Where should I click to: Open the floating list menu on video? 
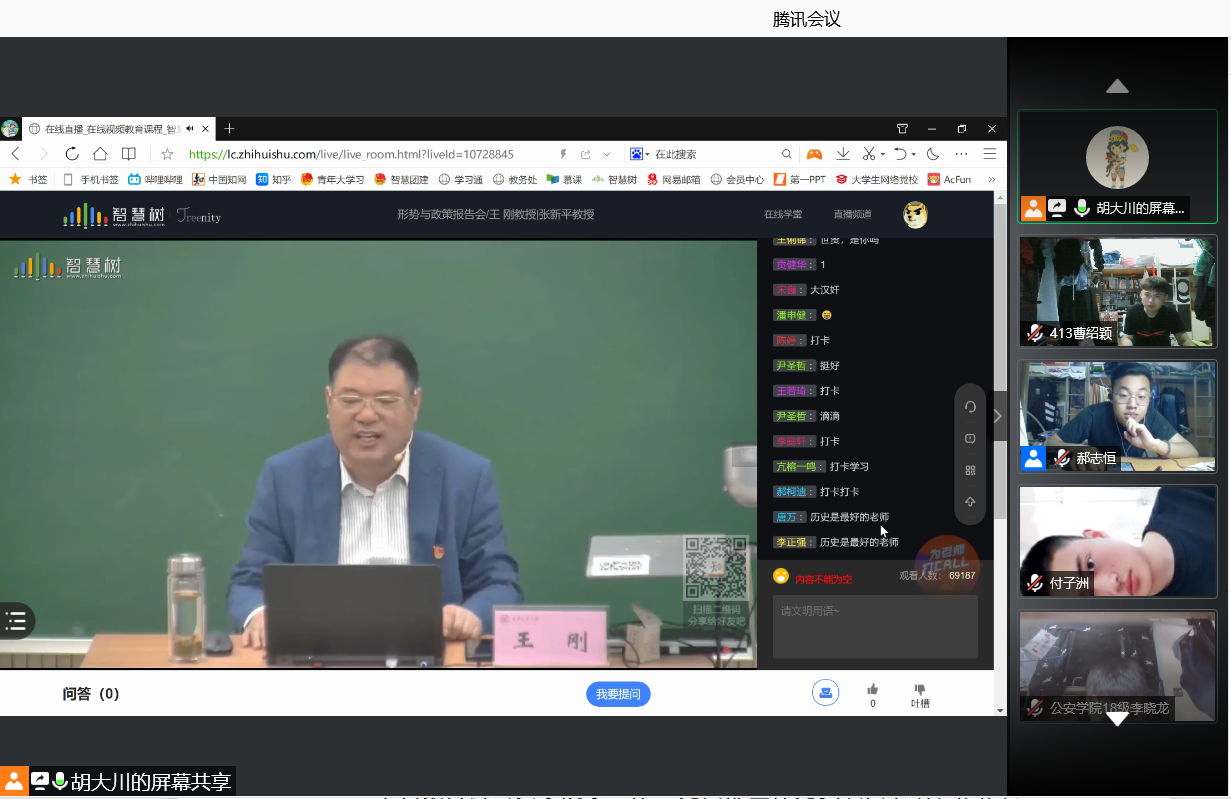[x=16, y=621]
